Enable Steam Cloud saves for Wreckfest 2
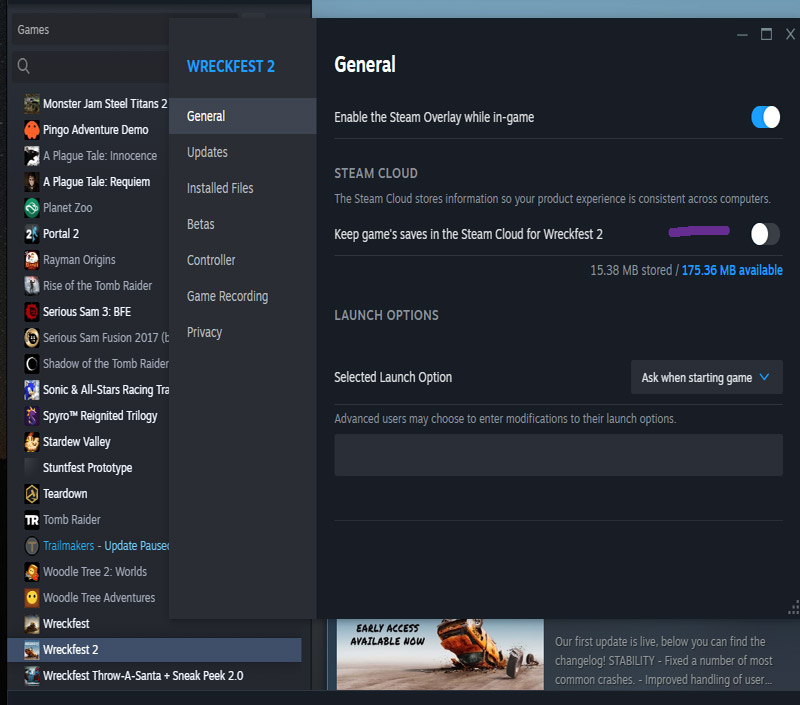The height and width of the screenshot is (705, 800). coord(765,234)
